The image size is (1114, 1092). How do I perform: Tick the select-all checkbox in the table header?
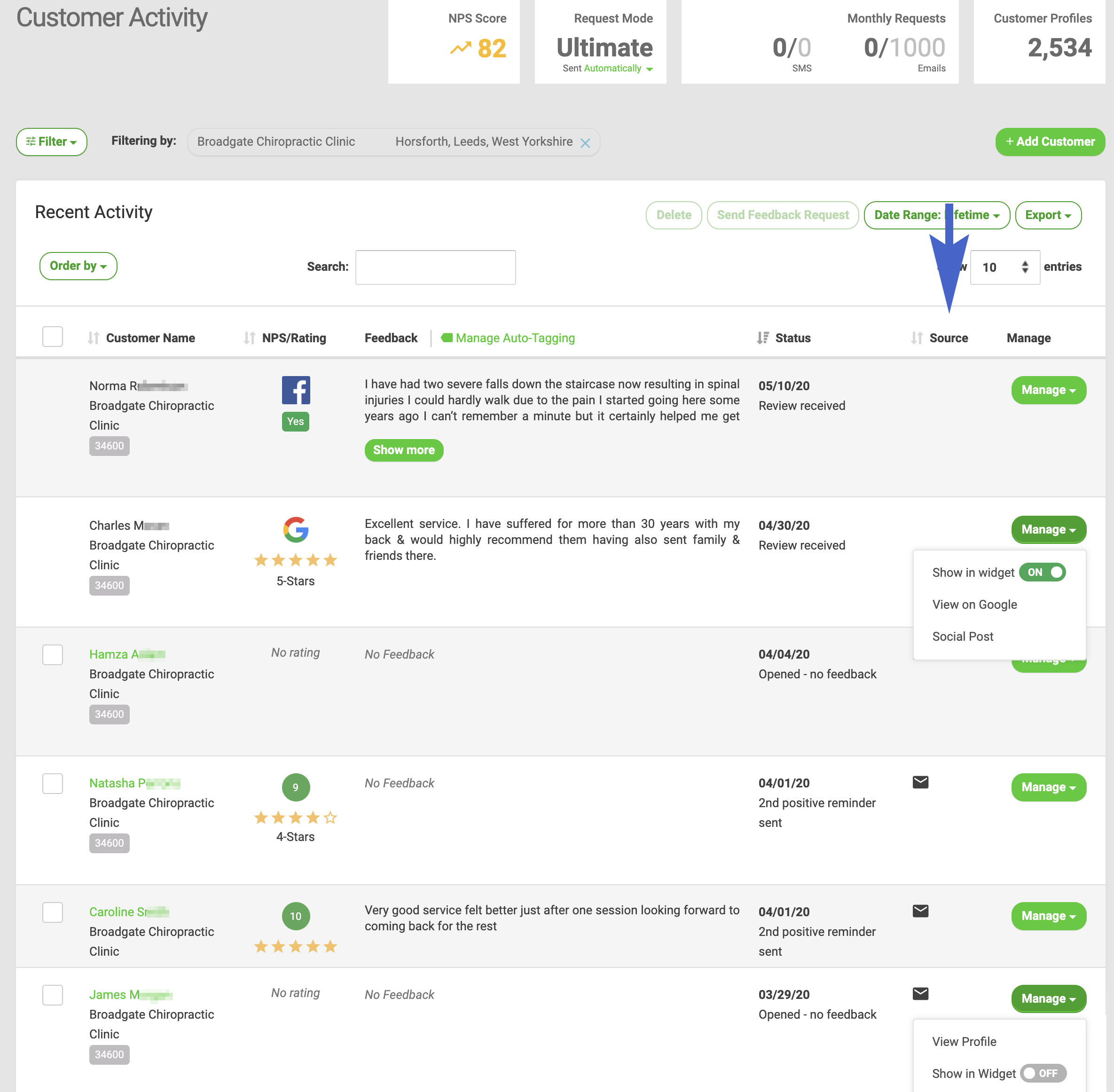click(x=53, y=337)
